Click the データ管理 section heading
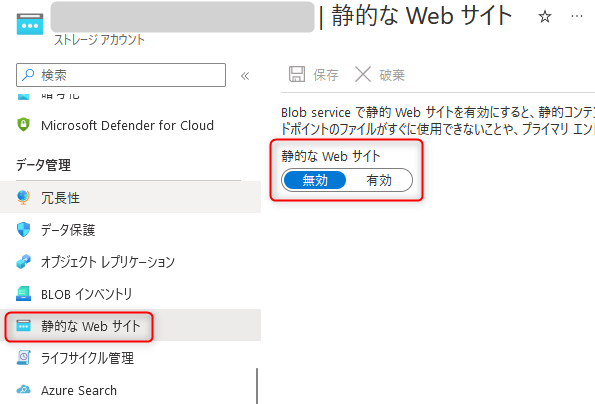 [x=43, y=165]
